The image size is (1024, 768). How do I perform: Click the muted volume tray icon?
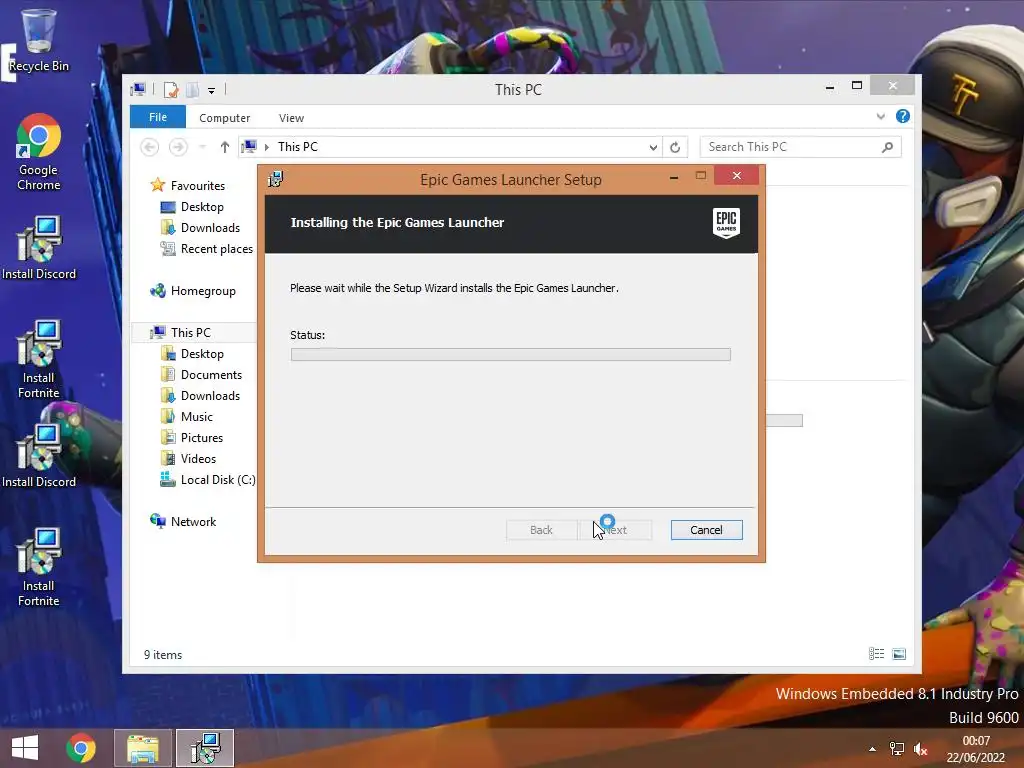[x=921, y=749]
